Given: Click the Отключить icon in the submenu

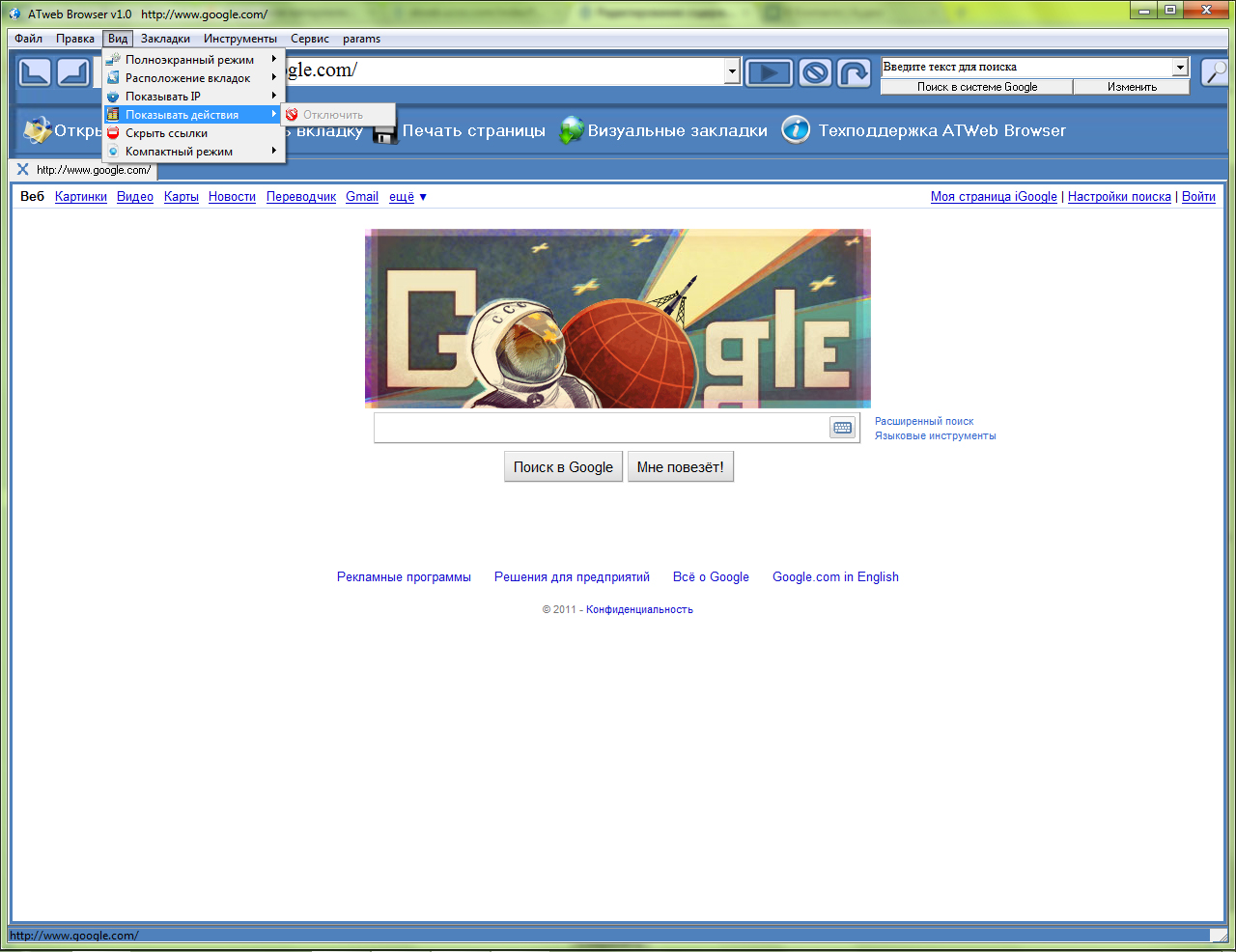Looking at the screenshot, I should [292, 115].
